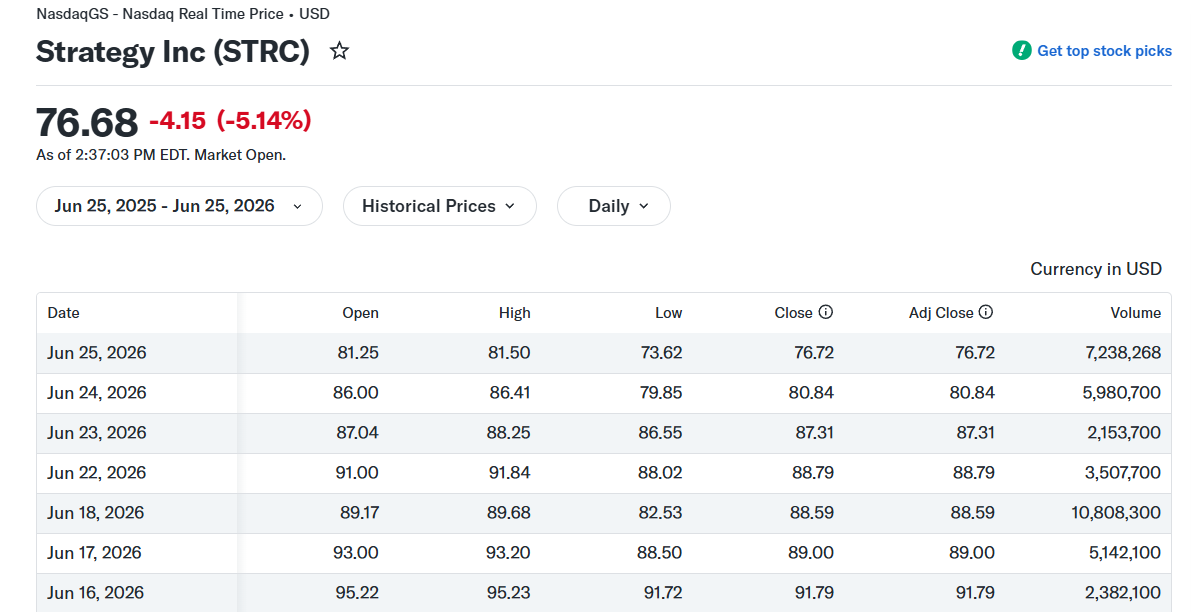Click the Adj Close column header label
Viewport: 1191px width, 612px height.
coord(941,313)
